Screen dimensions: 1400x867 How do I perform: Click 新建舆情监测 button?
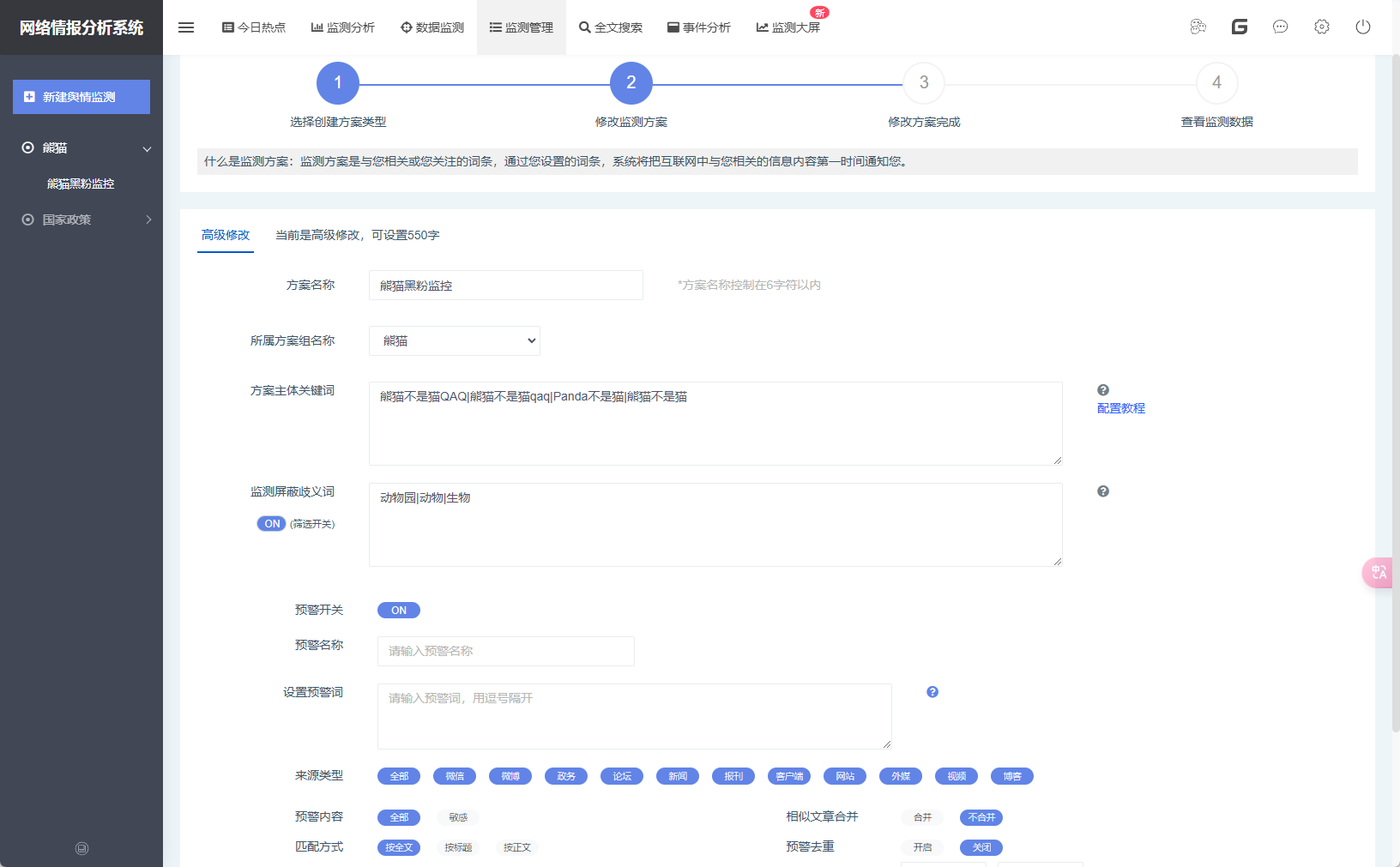(81, 97)
